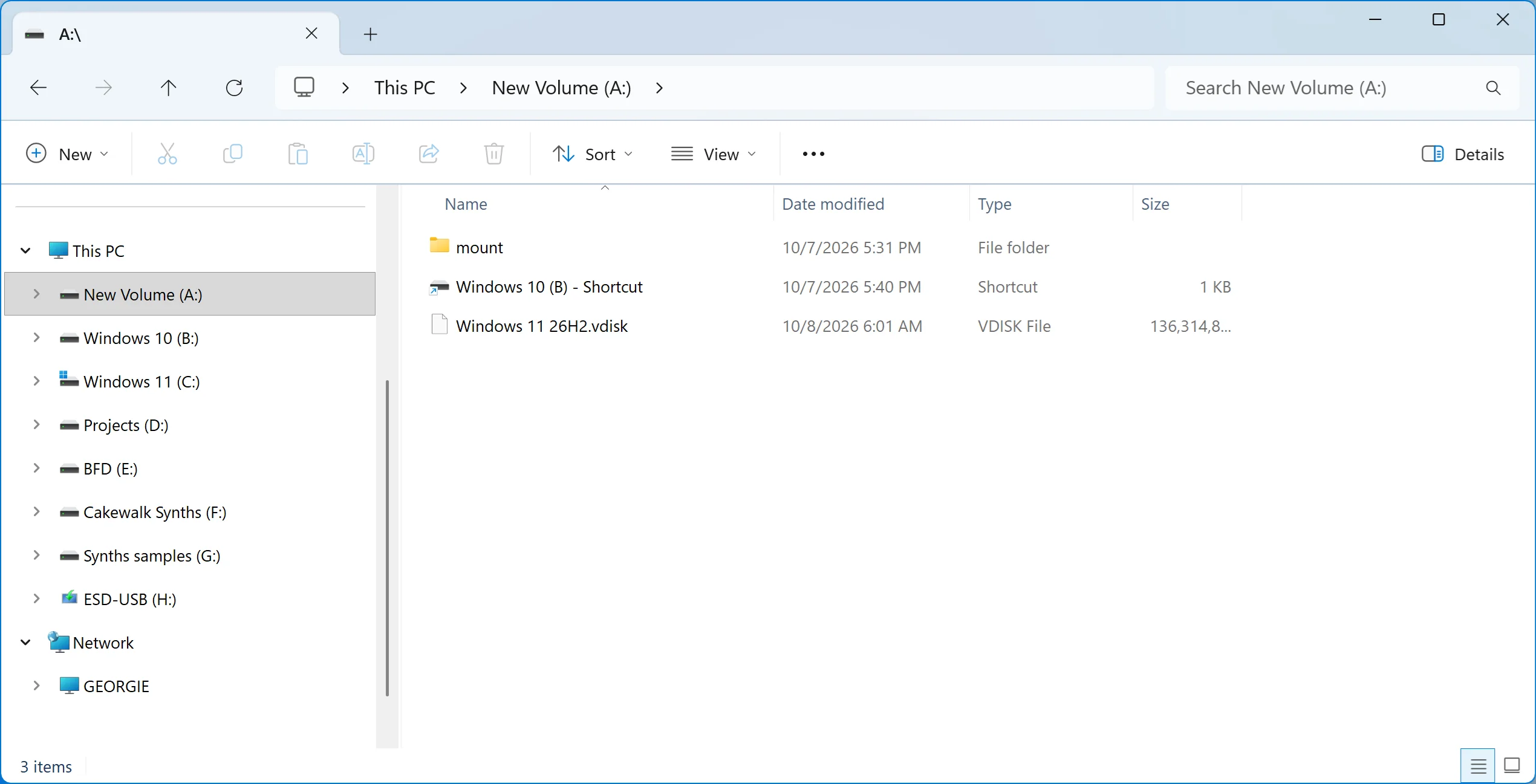Close the A:\ tab
Viewport: 1536px width, 784px height.
(311, 33)
